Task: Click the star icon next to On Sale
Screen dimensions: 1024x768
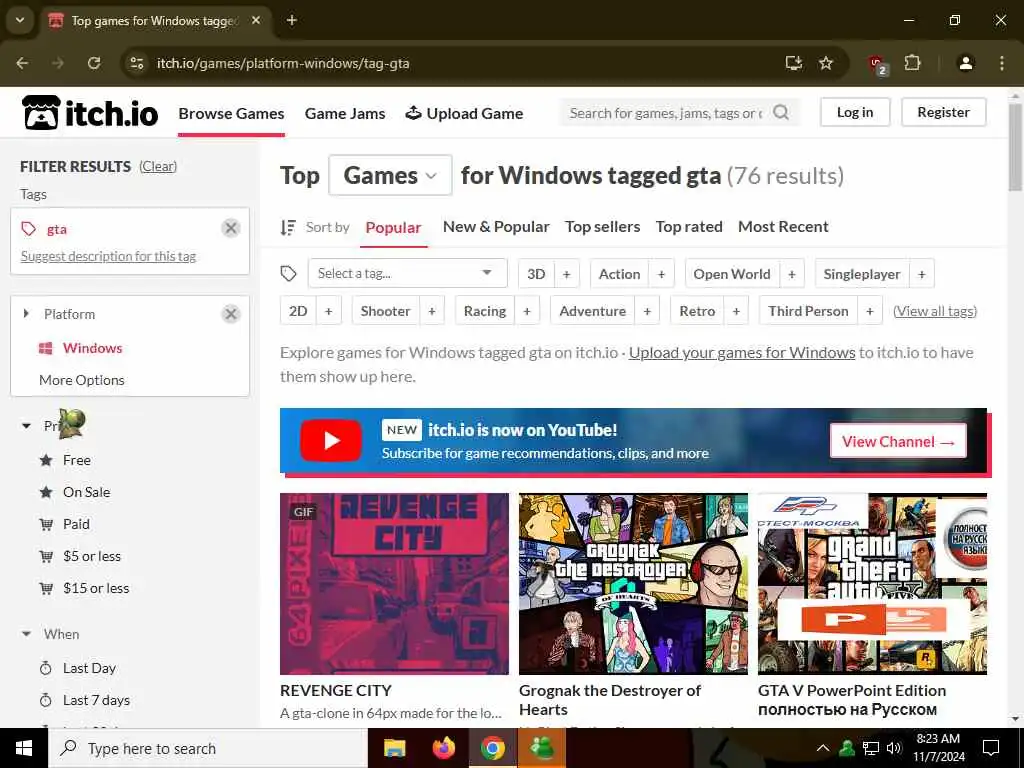Action: (46, 492)
